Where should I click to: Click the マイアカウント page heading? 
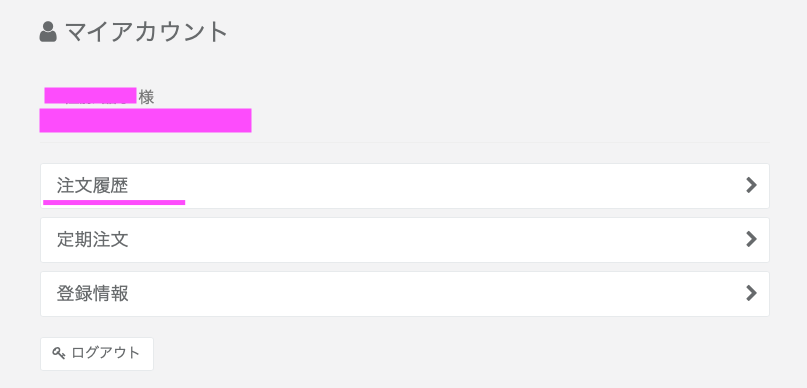146,32
